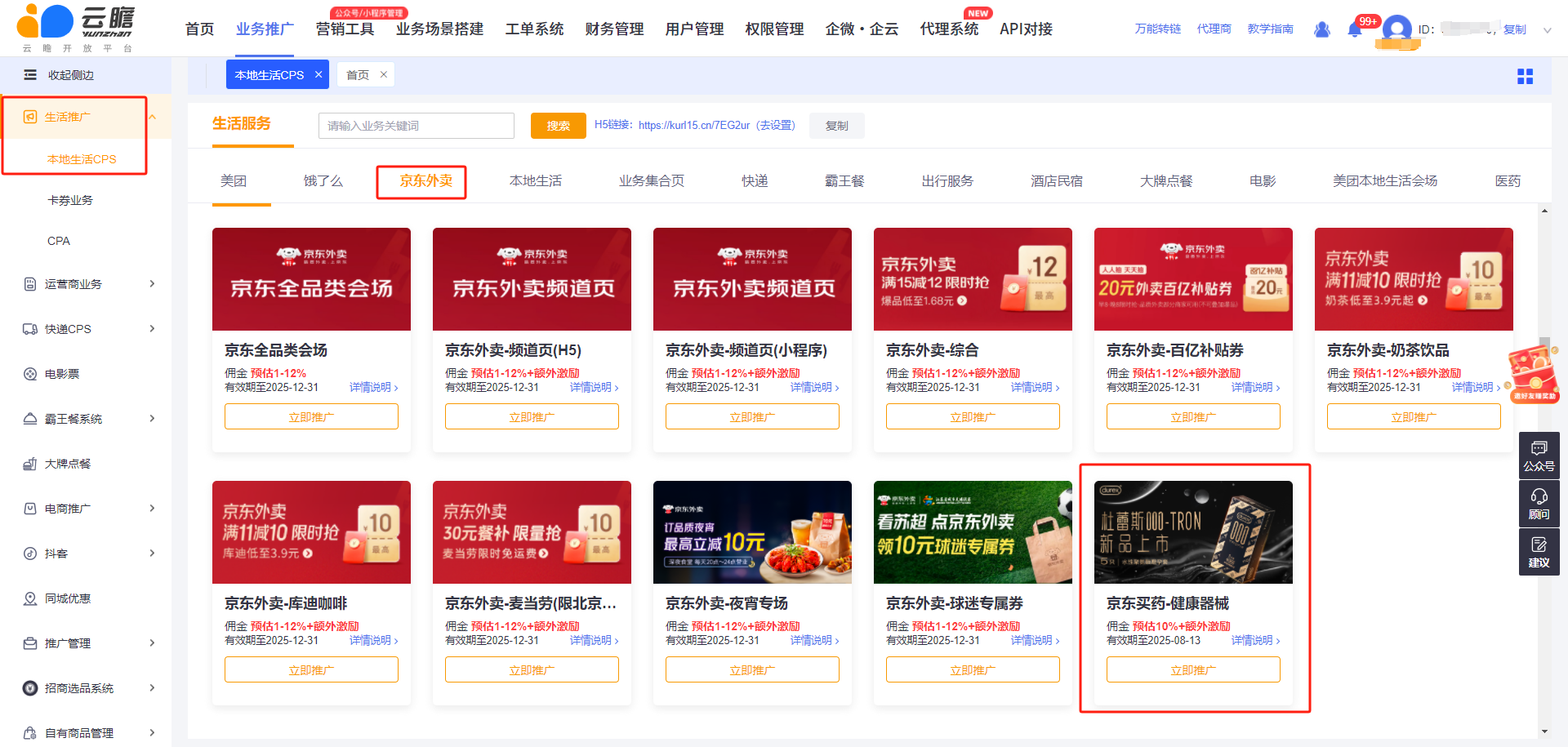Click the 推广管理 sidebar icon

[30, 643]
